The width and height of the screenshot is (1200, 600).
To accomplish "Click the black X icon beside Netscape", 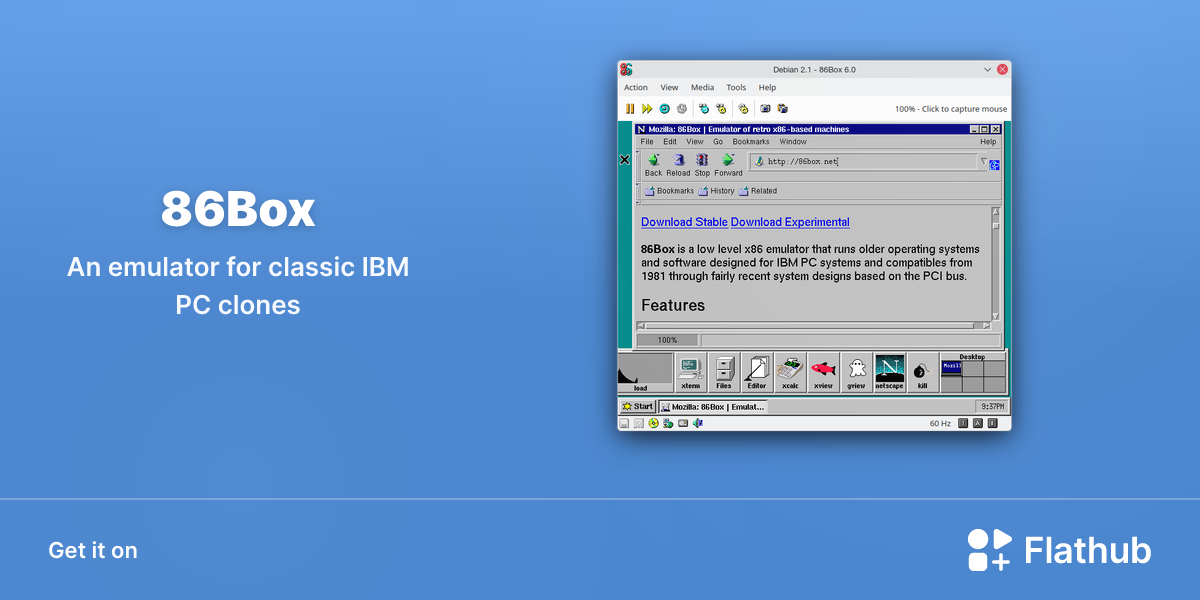I will [625, 160].
